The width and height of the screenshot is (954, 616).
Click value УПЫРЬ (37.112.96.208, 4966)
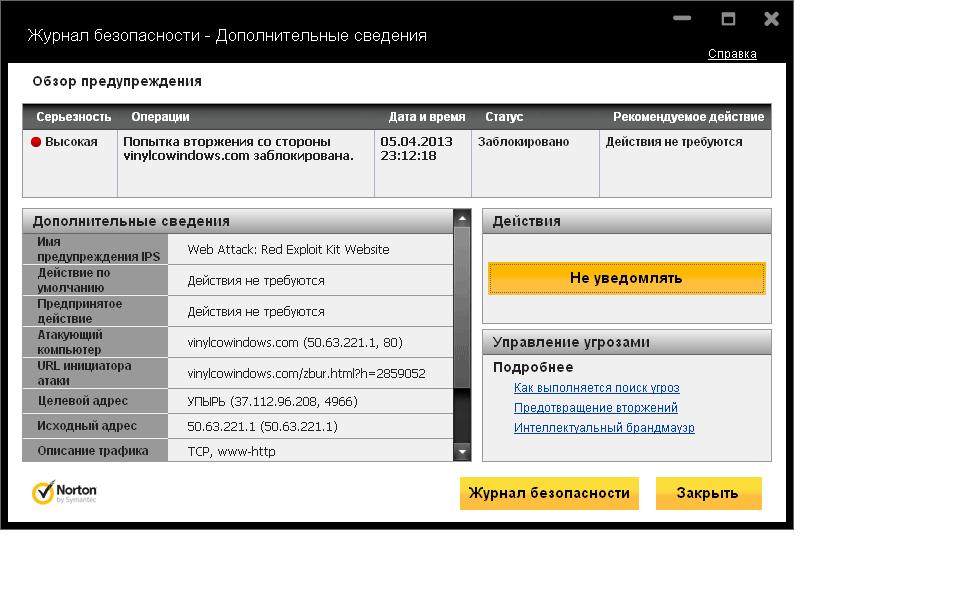click(272, 402)
